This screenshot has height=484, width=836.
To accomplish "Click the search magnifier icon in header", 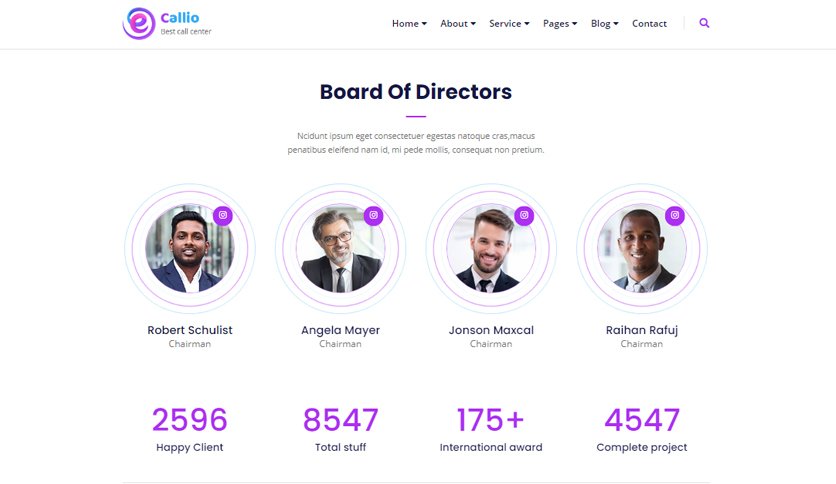I will [x=704, y=23].
